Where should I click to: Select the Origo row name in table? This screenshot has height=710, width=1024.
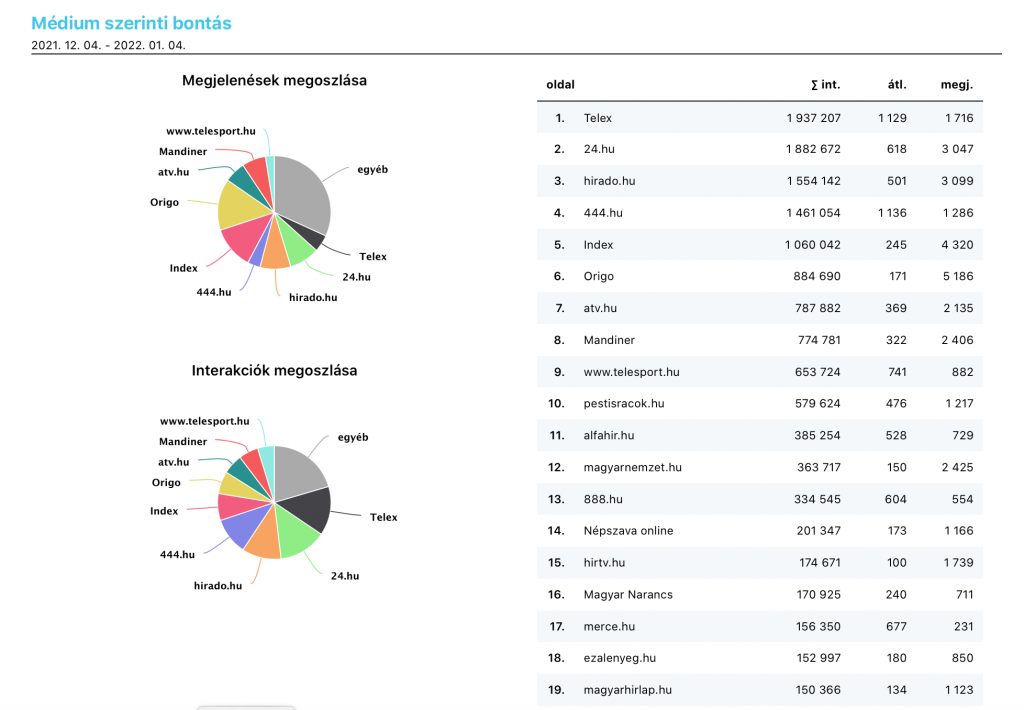pos(599,276)
